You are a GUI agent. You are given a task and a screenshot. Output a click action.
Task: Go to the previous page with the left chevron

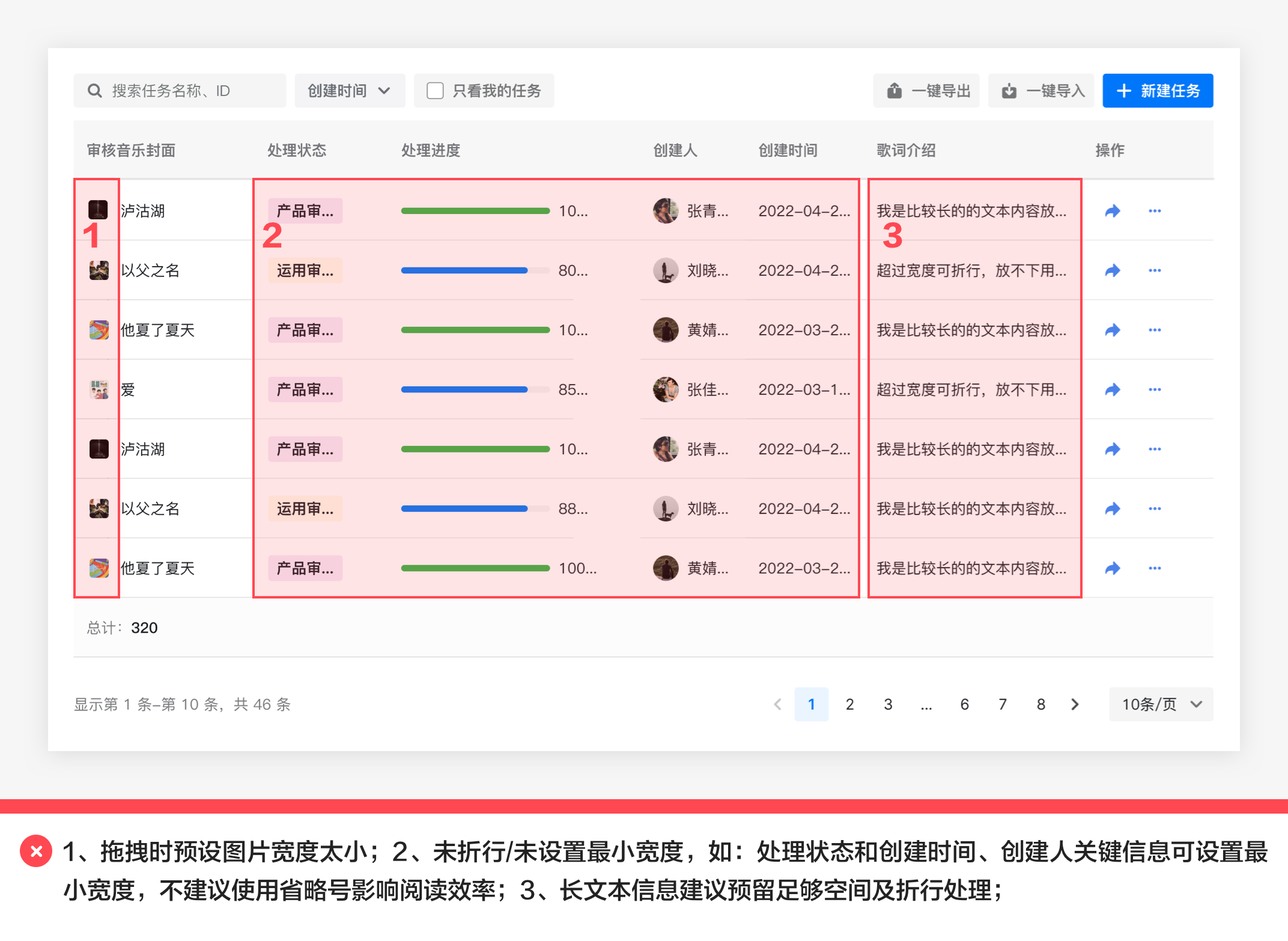click(x=777, y=704)
